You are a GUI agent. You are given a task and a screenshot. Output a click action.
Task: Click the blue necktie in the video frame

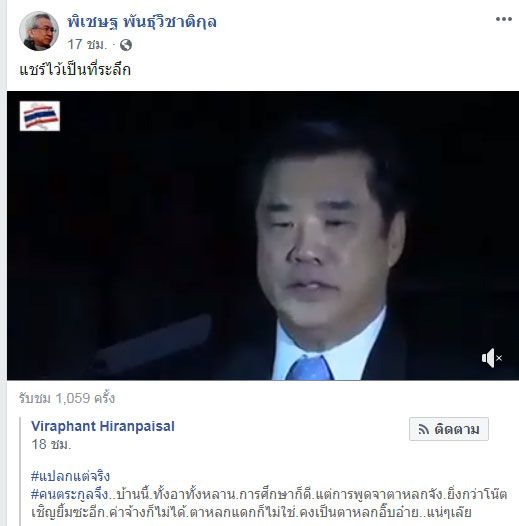pos(309,368)
